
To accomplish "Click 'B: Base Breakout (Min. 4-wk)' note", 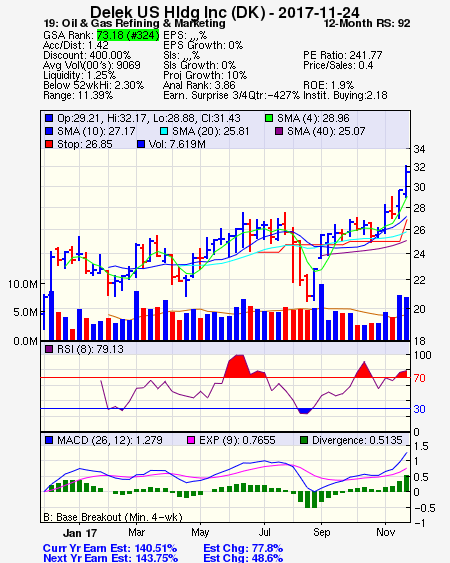I will [x=113, y=517].
